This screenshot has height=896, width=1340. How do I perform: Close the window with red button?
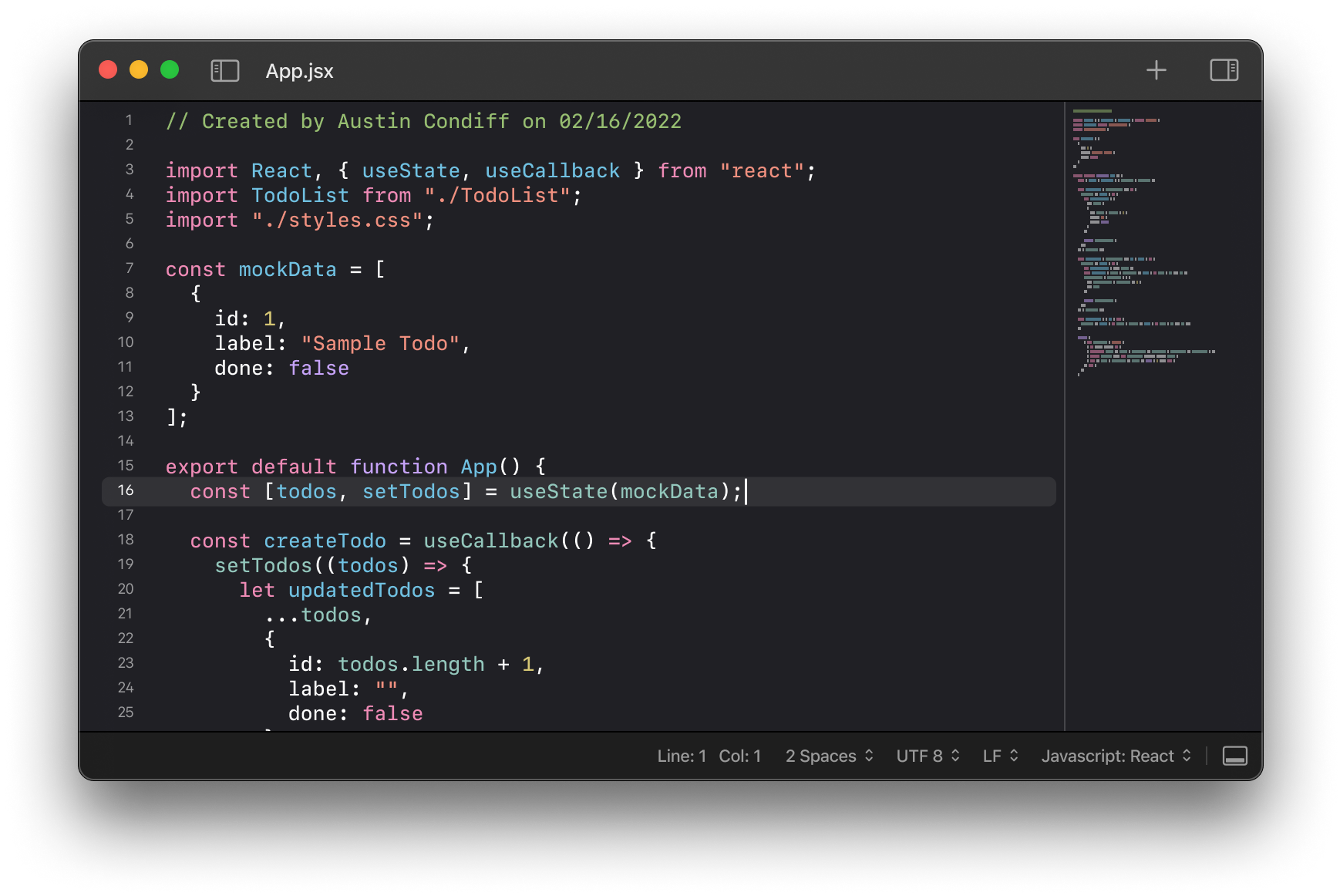click(108, 70)
